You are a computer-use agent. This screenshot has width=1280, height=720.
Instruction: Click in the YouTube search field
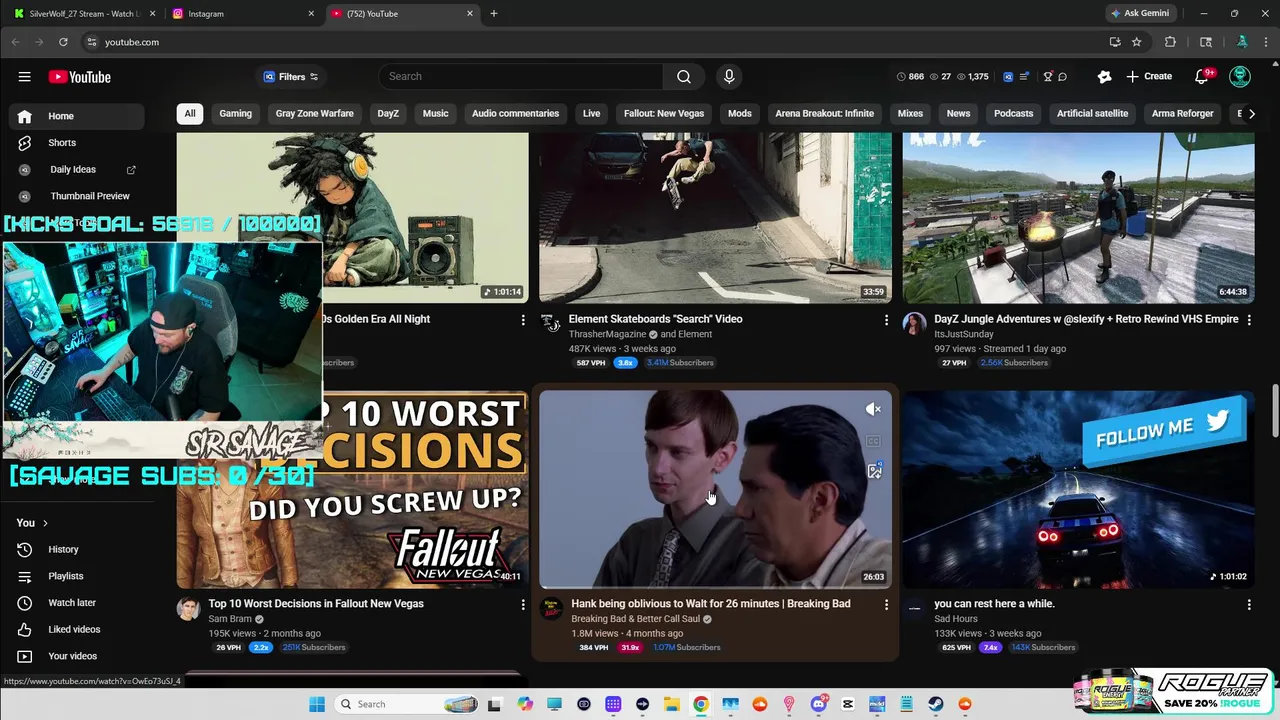521,76
